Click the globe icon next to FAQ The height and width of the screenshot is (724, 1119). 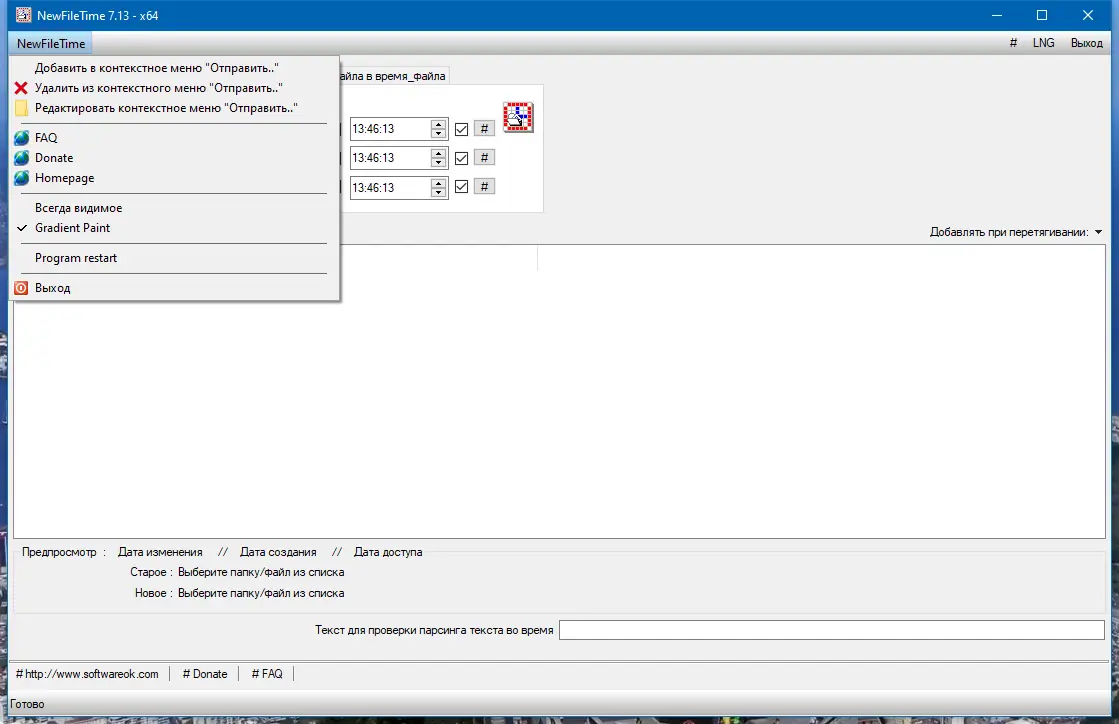[x=21, y=138]
